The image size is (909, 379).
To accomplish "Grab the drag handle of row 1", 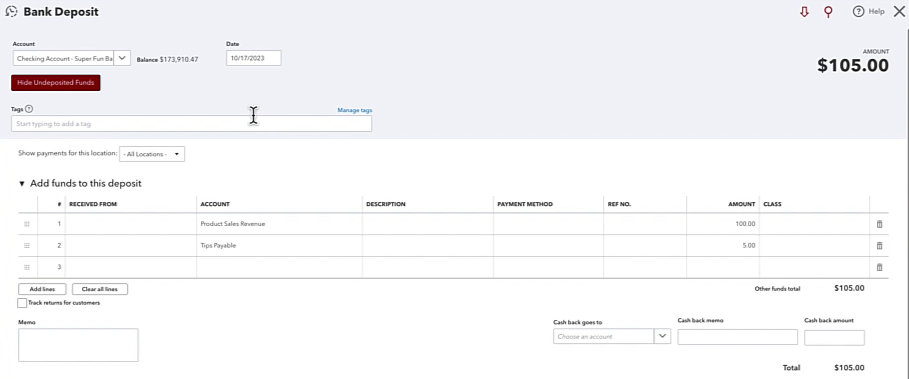I will click(27, 224).
